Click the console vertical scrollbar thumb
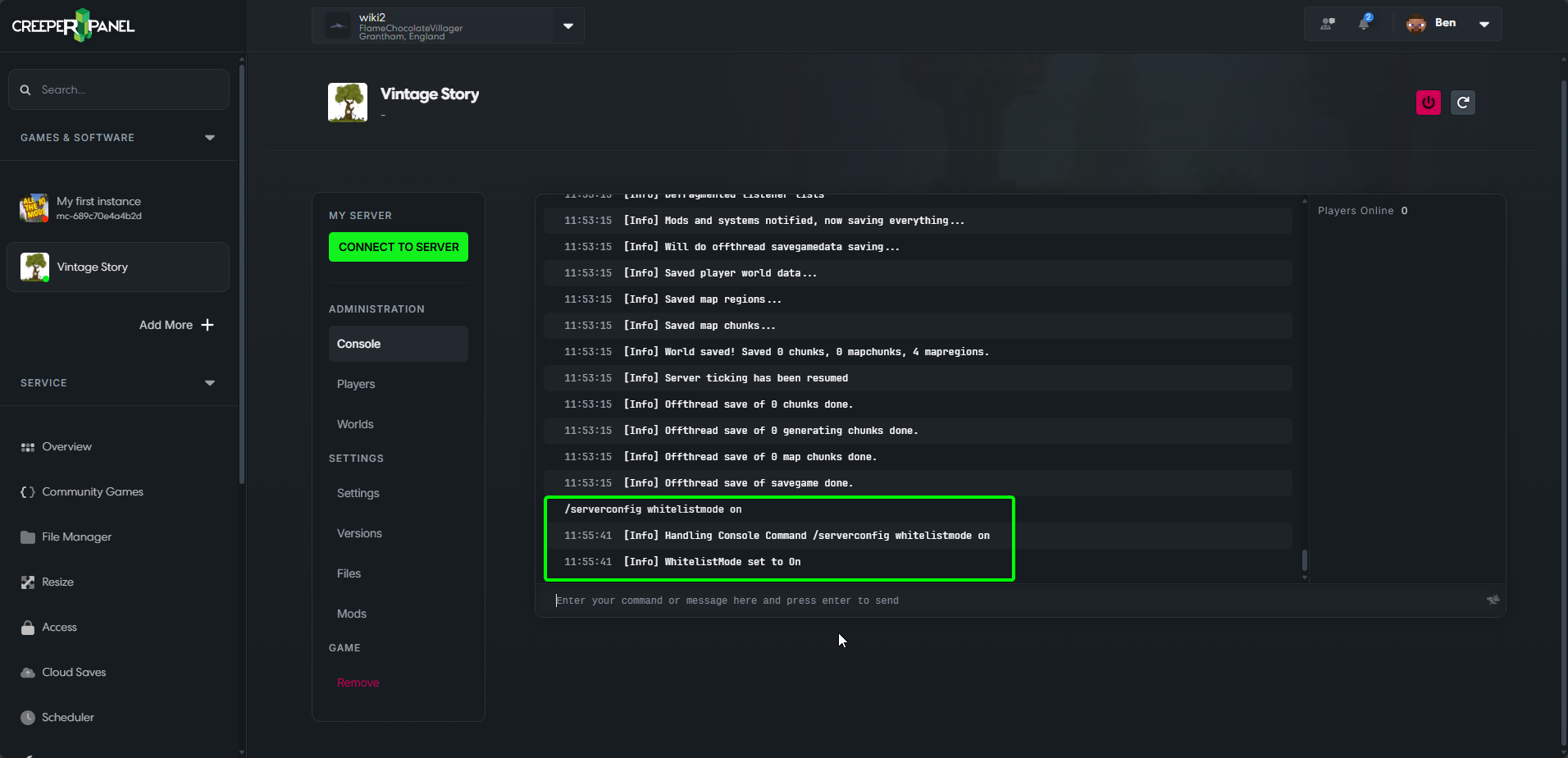 click(1305, 560)
